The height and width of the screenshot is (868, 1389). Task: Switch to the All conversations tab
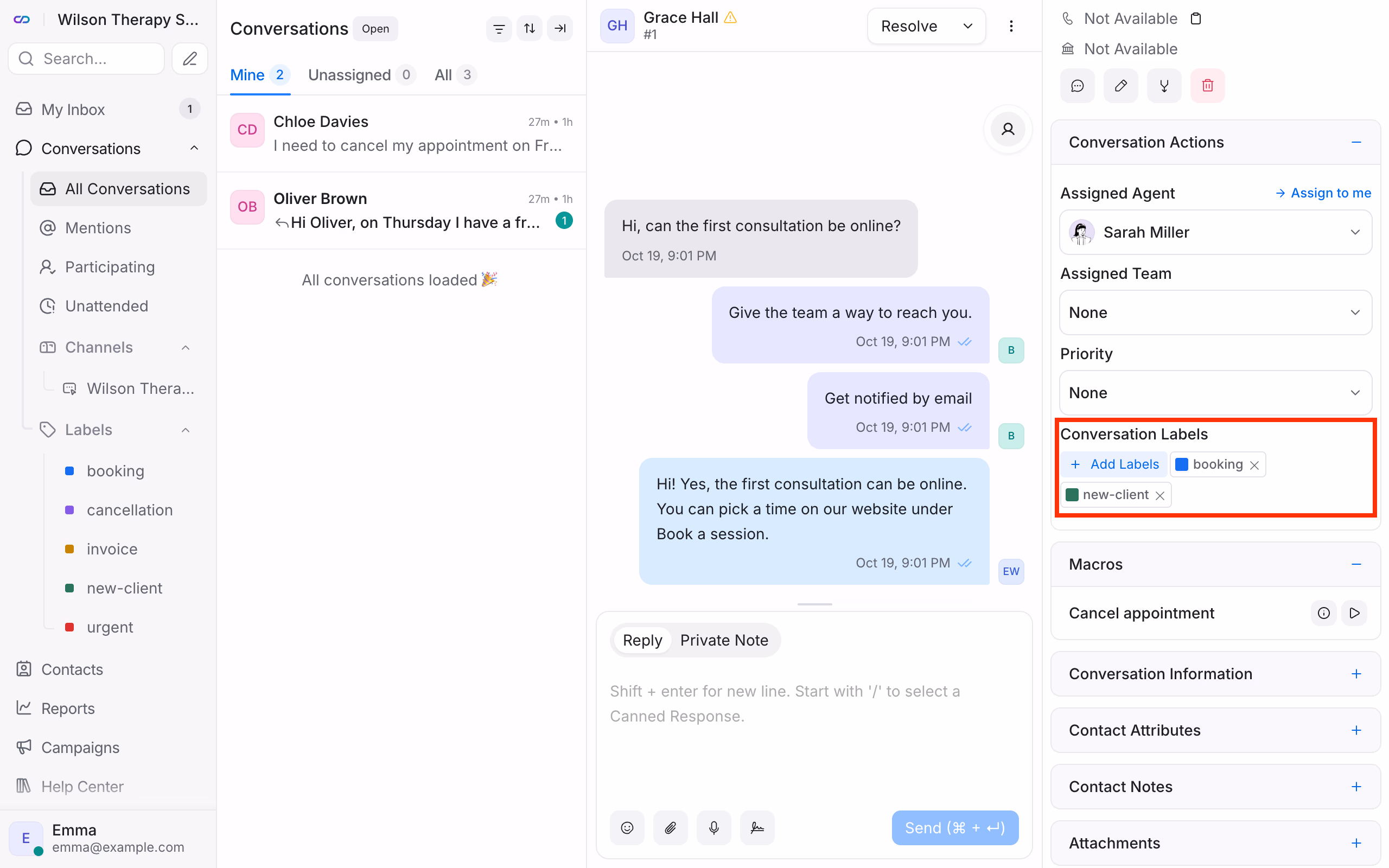(x=456, y=75)
